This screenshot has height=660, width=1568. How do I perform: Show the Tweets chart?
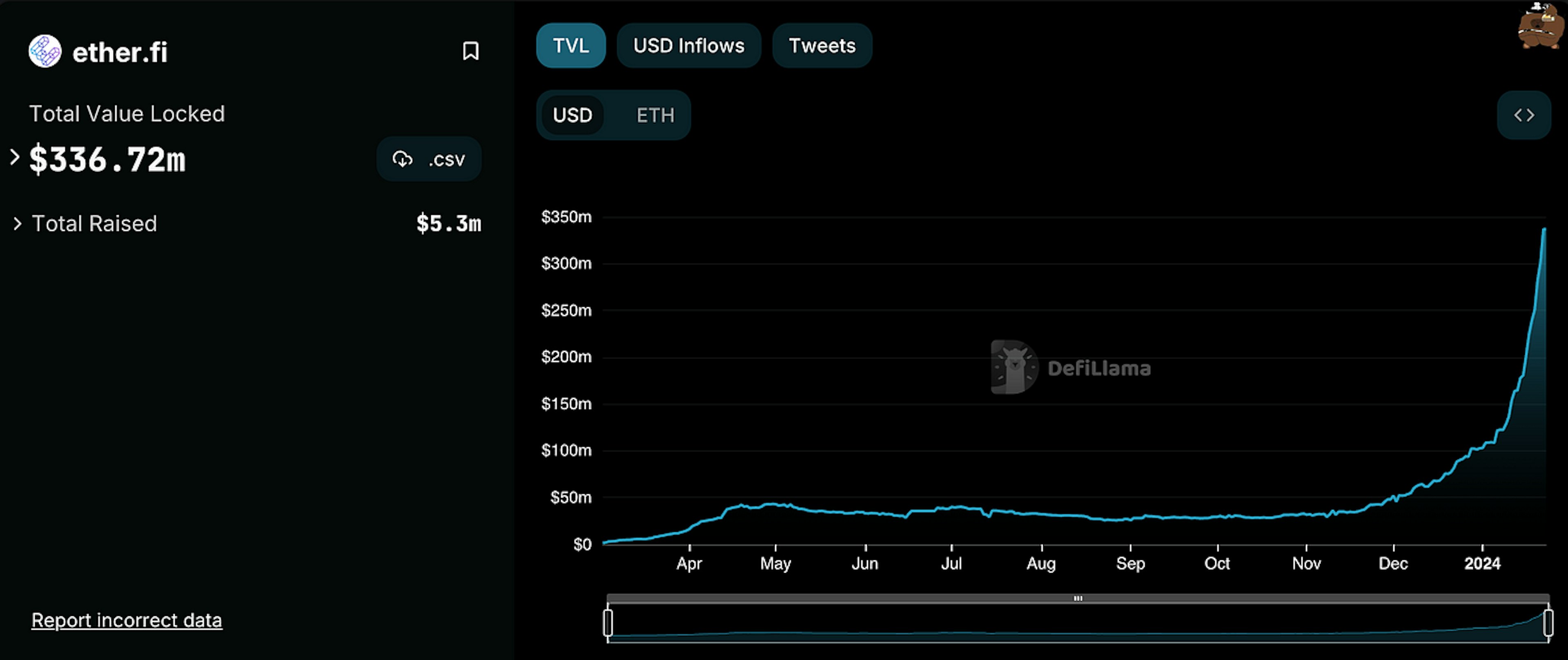click(822, 46)
